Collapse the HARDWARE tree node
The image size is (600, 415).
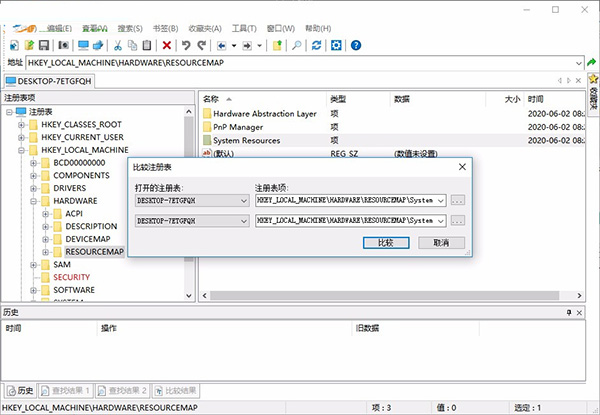pyautogui.click(x=33, y=201)
